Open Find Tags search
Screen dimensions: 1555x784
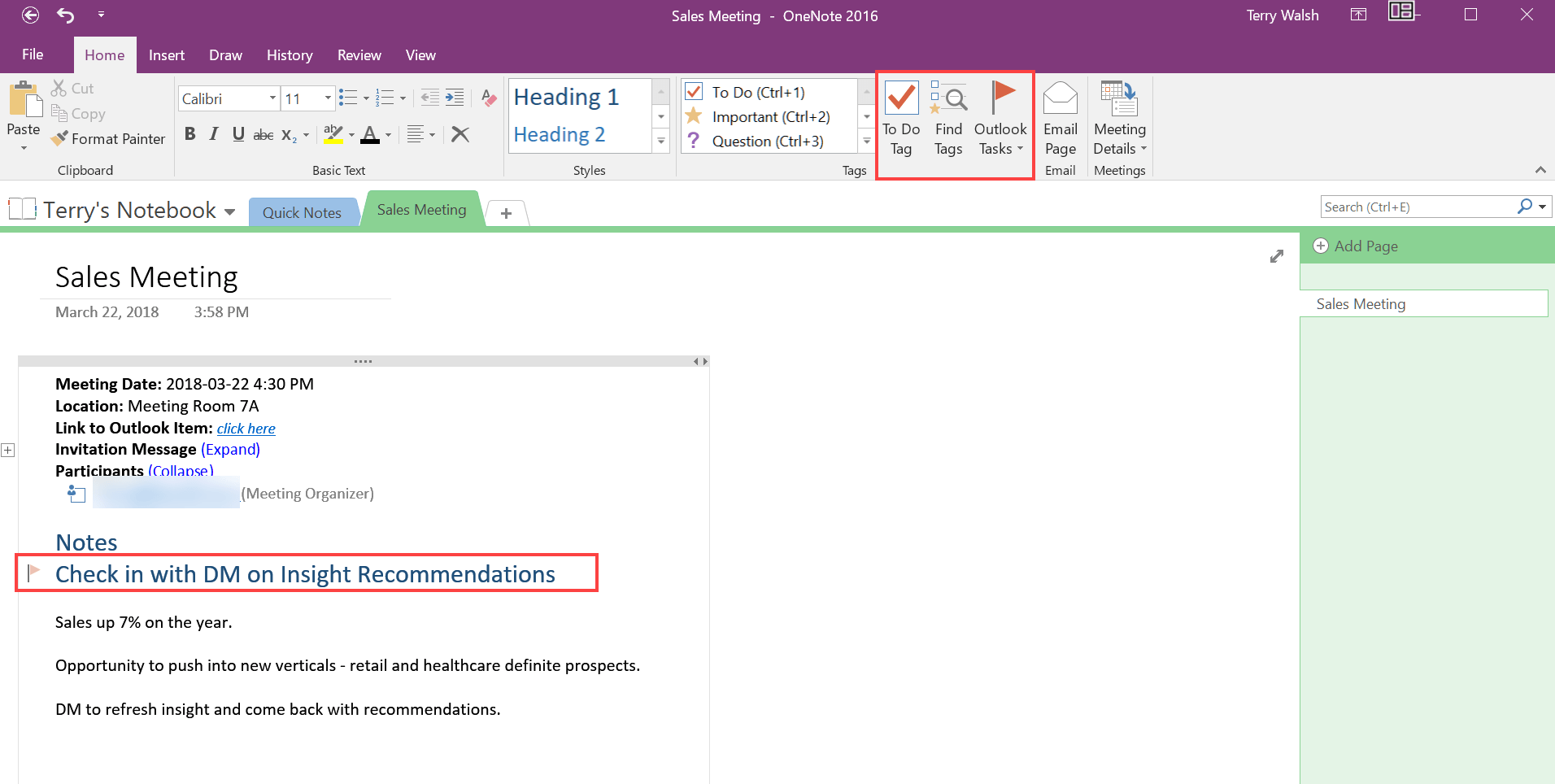948,118
